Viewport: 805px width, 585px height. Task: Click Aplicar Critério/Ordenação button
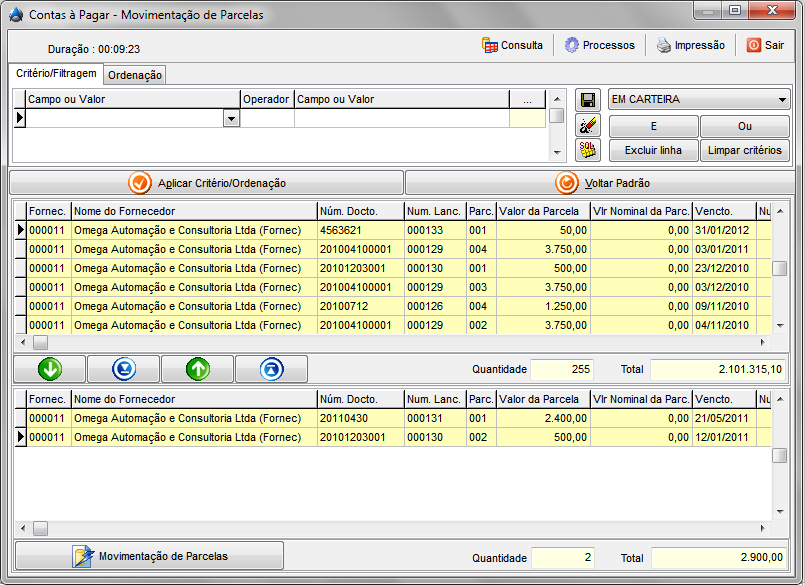tap(207, 183)
